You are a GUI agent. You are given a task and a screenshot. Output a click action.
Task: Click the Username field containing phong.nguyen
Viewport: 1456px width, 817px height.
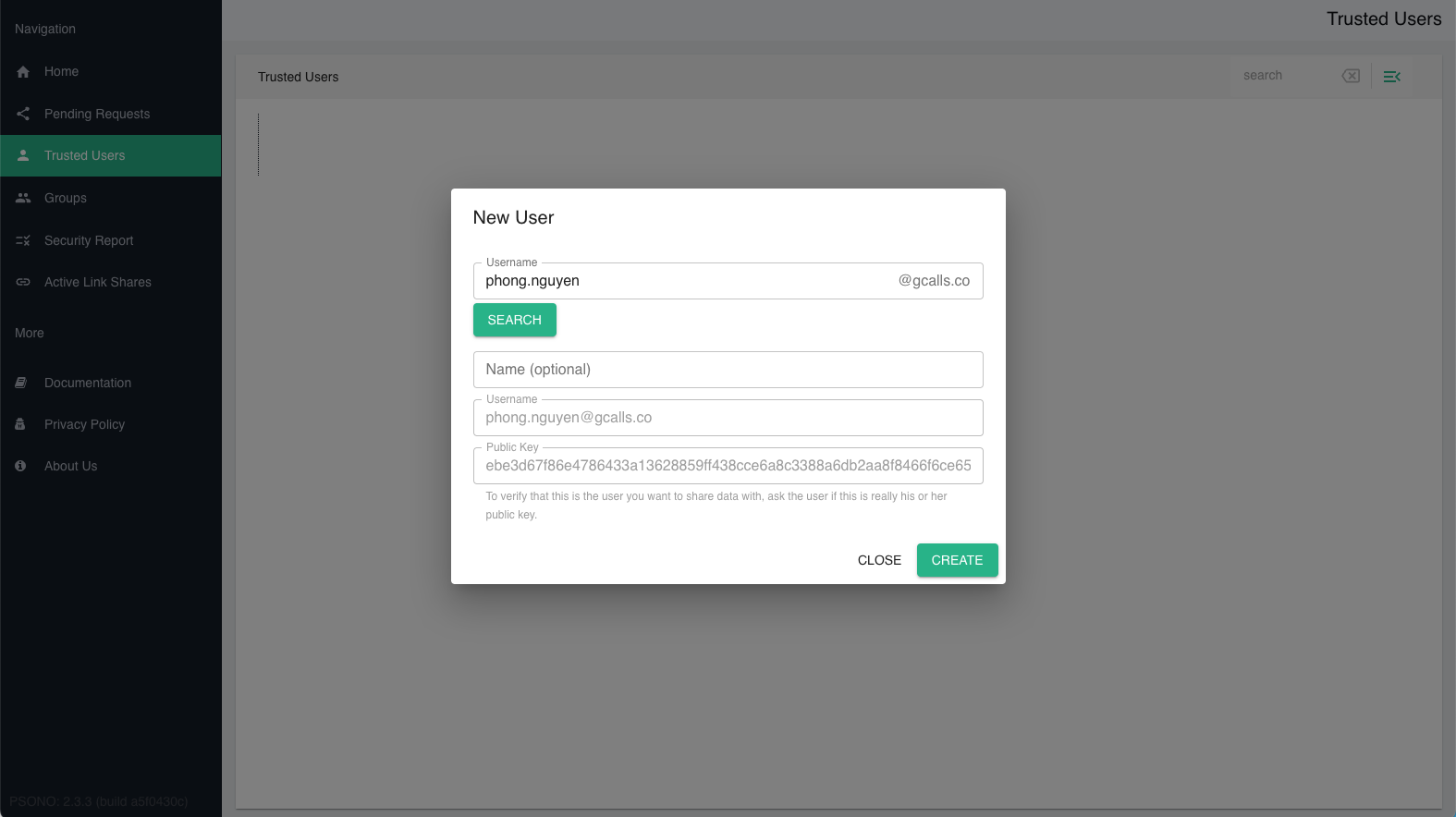click(x=684, y=281)
